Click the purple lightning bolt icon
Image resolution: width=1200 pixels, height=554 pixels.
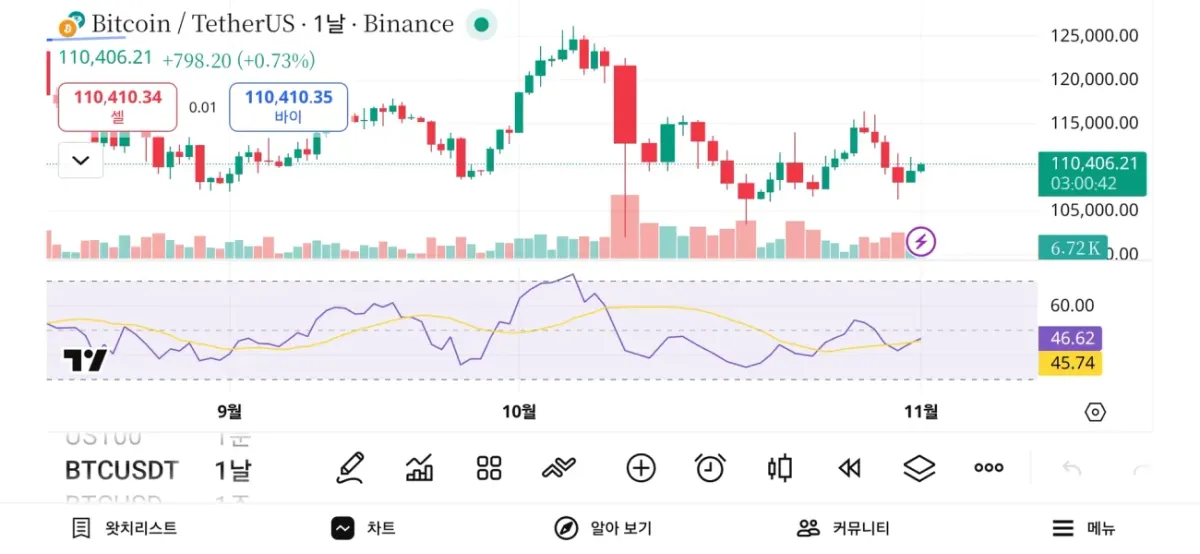coord(921,241)
